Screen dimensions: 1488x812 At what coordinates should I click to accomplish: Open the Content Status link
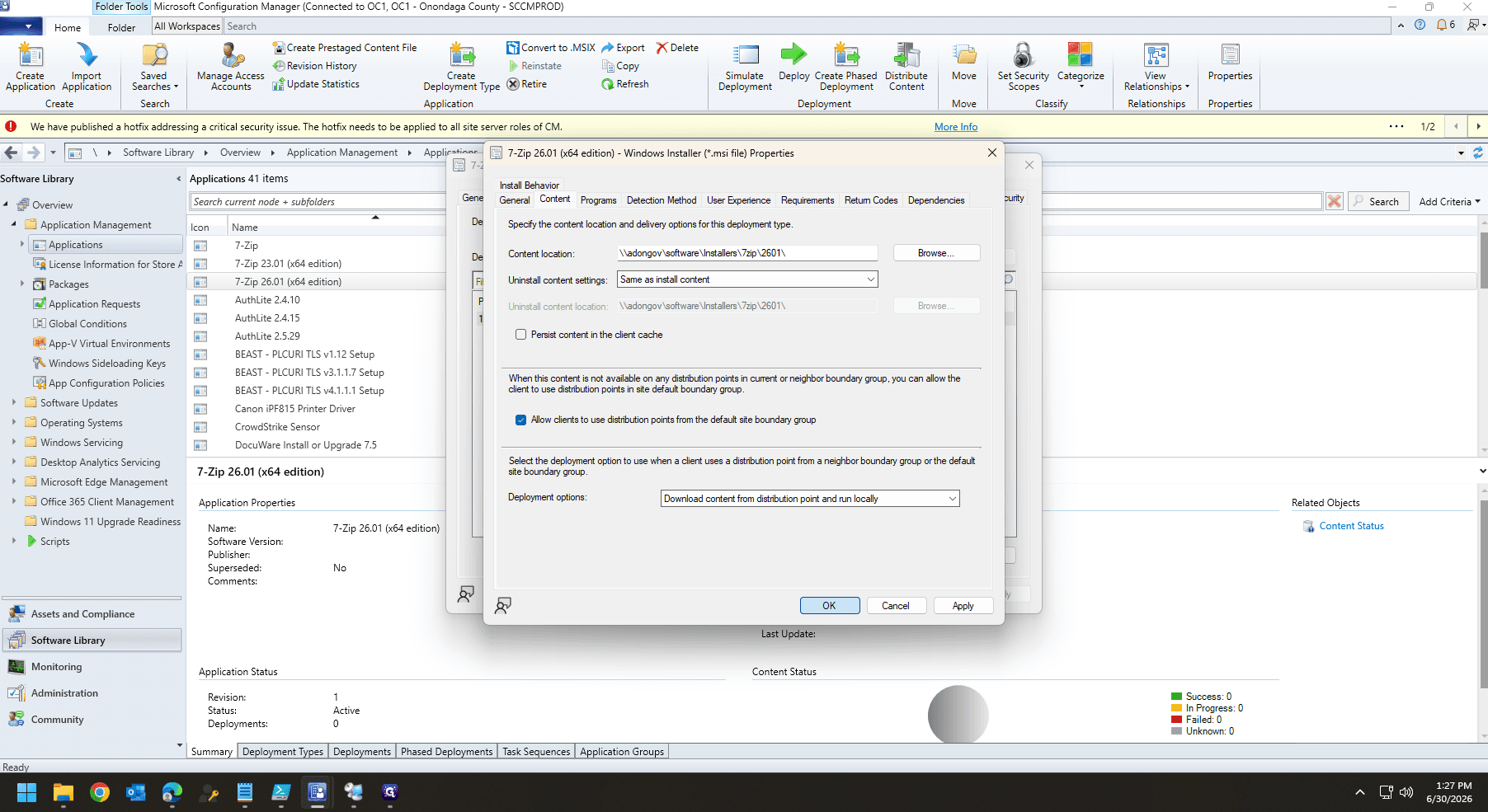(1351, 526)
